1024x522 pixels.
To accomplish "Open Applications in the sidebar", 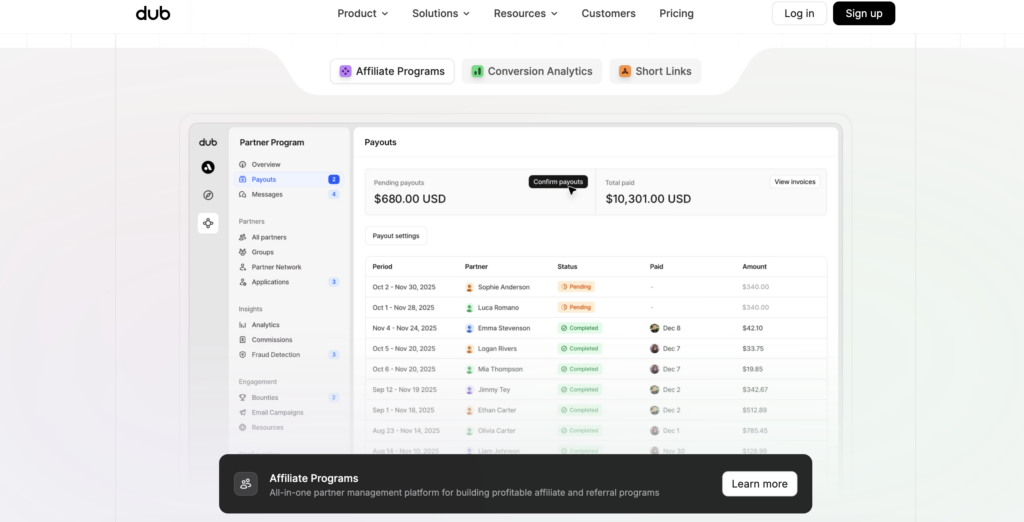I will pyautogui.click(x=289, y=282).
